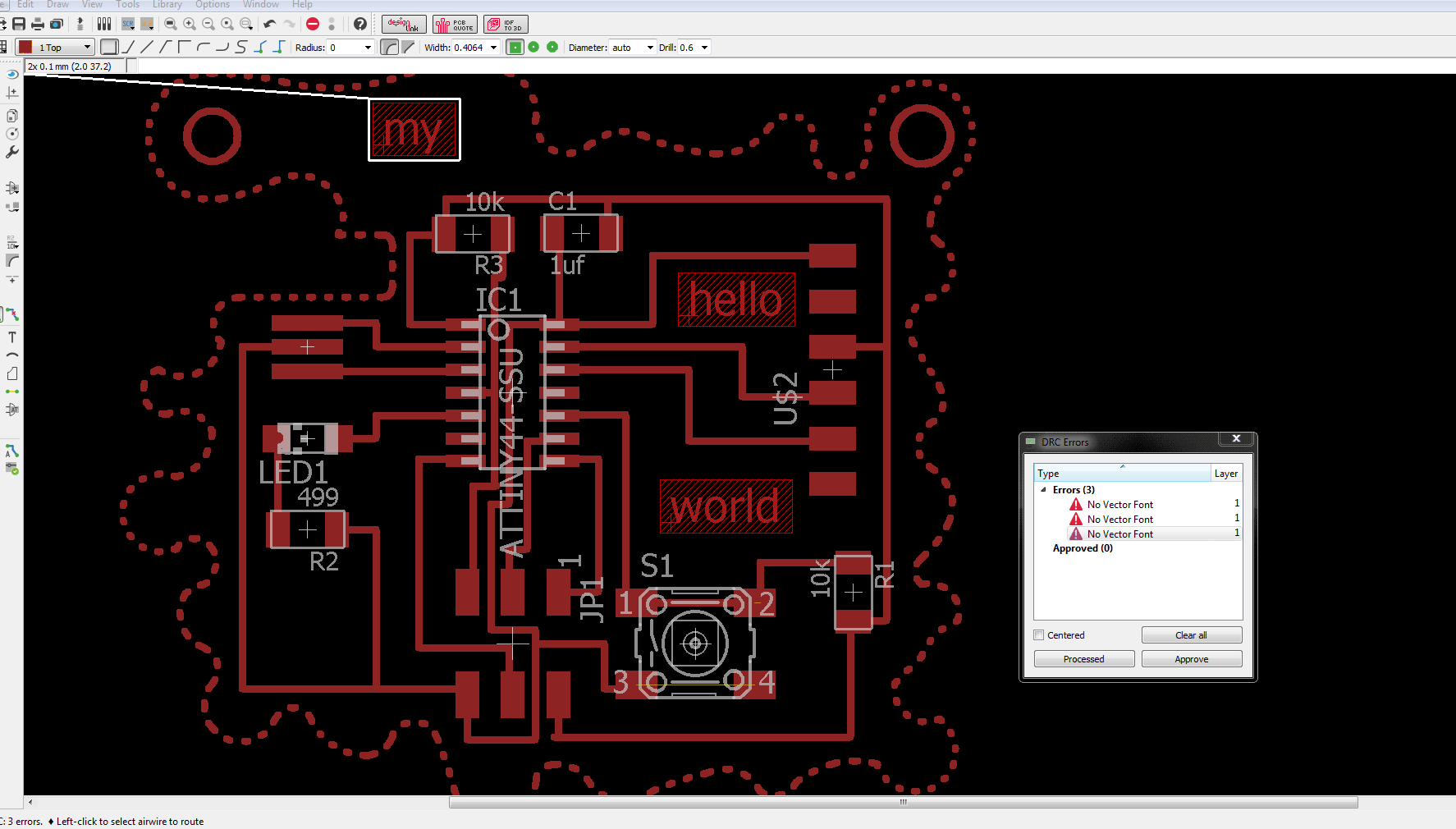
Task: Click the Undo arrow icon
Action: tap(269, 24)
